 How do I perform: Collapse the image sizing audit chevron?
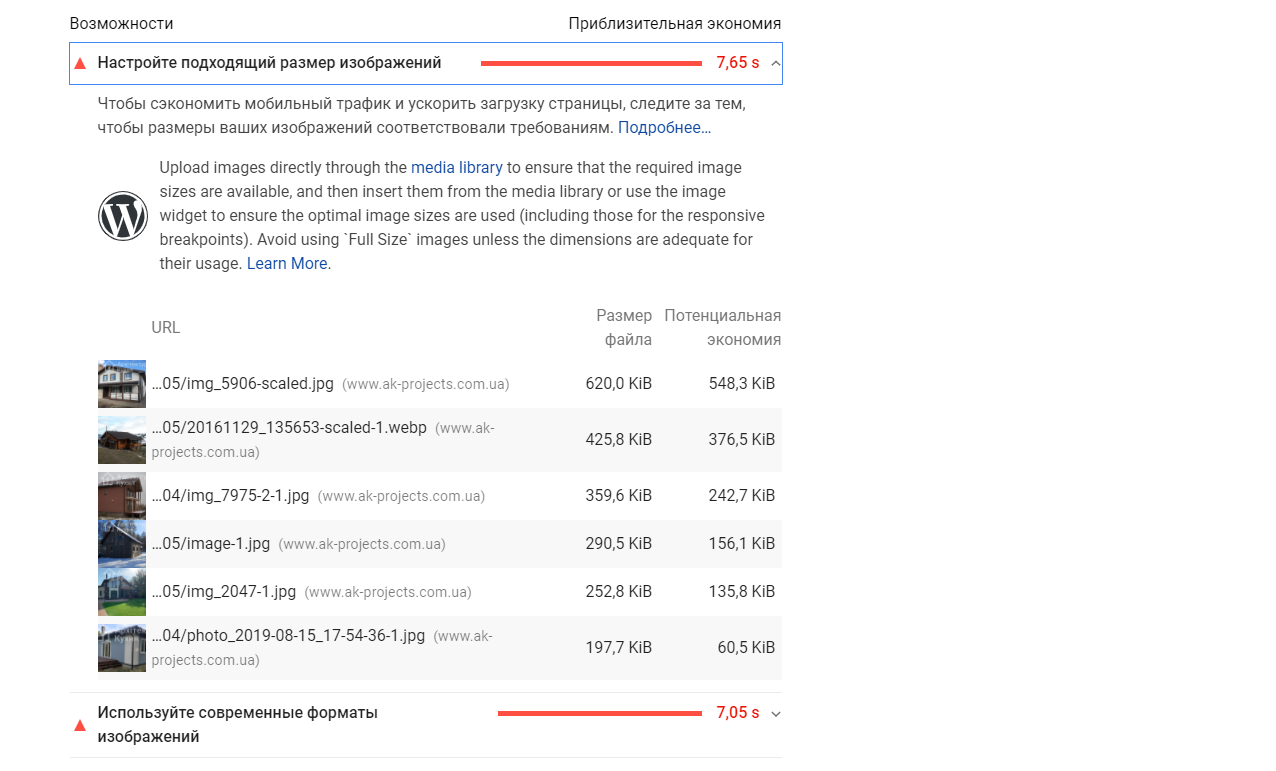point(776,63)
